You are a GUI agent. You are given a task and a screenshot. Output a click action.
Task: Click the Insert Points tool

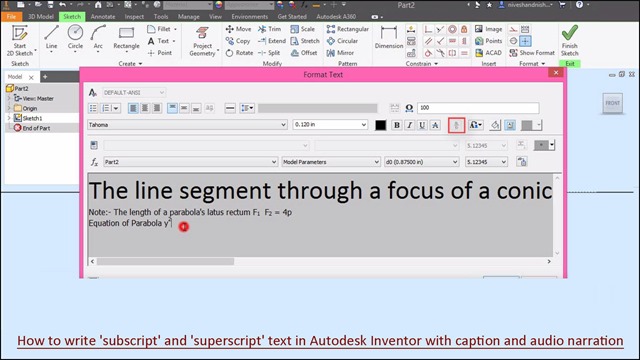(x=489, y=41)
